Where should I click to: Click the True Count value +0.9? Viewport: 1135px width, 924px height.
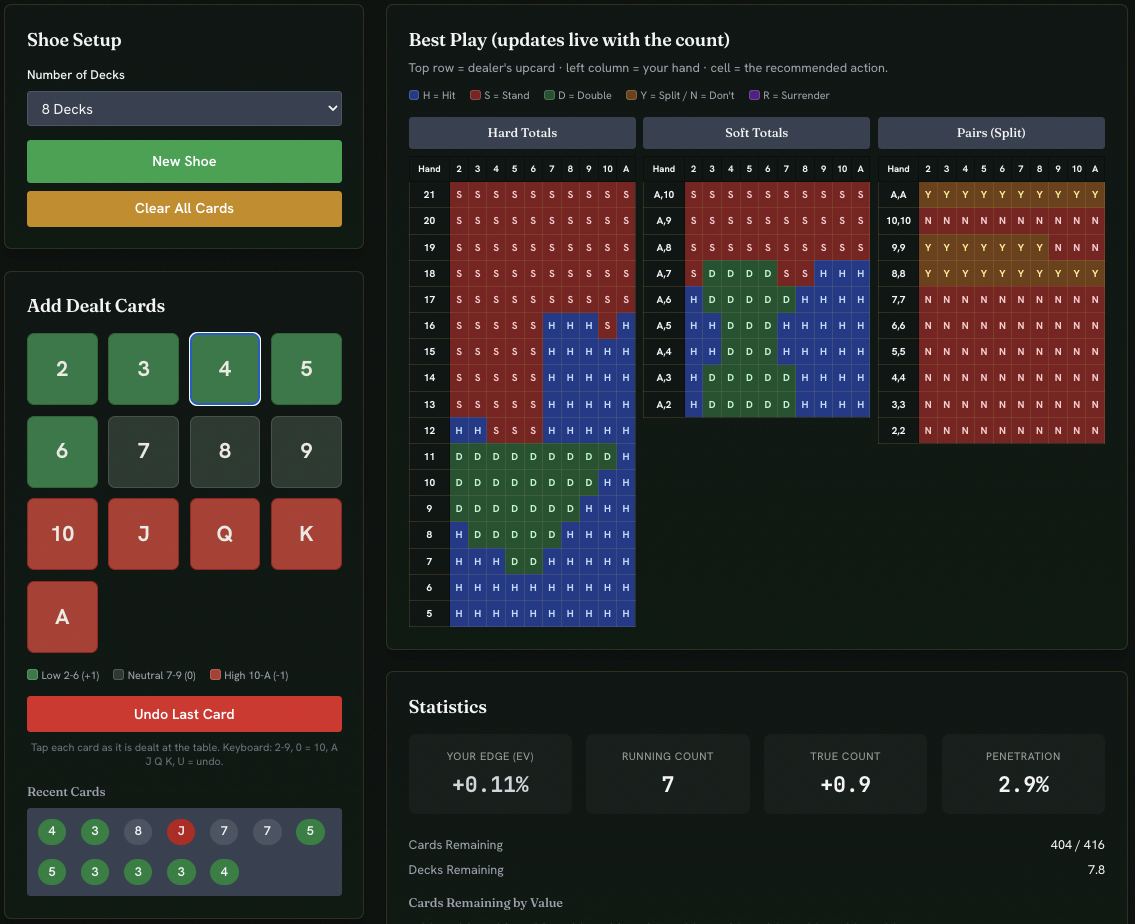tap(845, 784)
